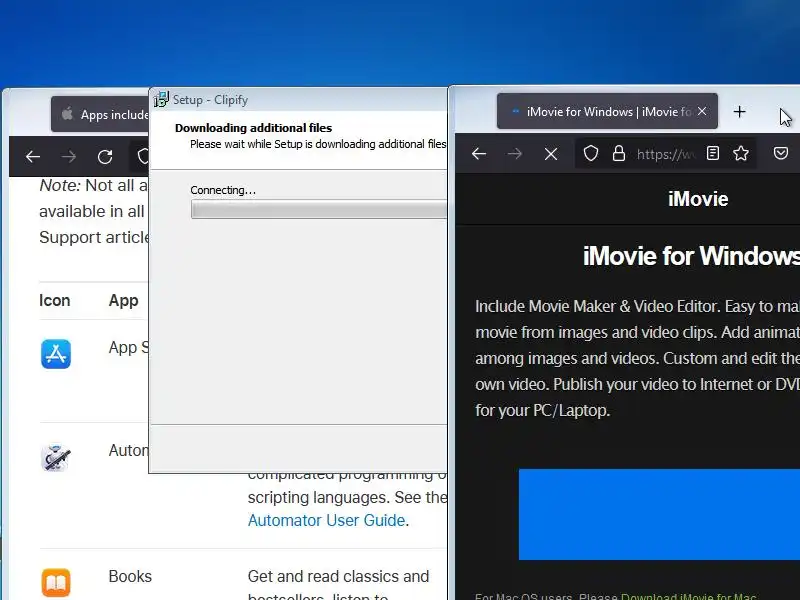Click the orange Books app icon
Viewport: 800px width, 600px height.
[56, 583]
